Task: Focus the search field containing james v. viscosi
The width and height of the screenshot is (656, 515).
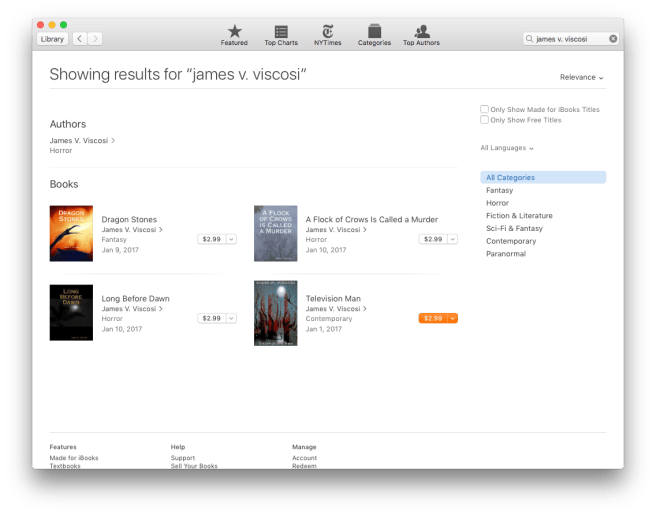Action: click(571, 39)
